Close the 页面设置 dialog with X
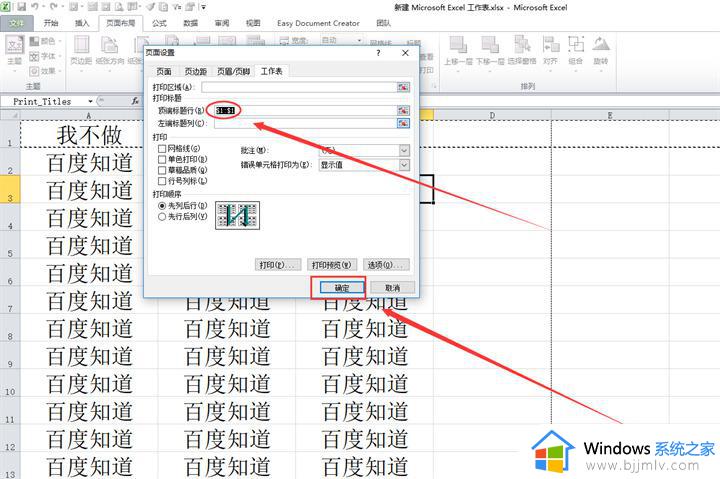Image resolution: width=720 pixels, height=479 pixels. coord(405,53)
